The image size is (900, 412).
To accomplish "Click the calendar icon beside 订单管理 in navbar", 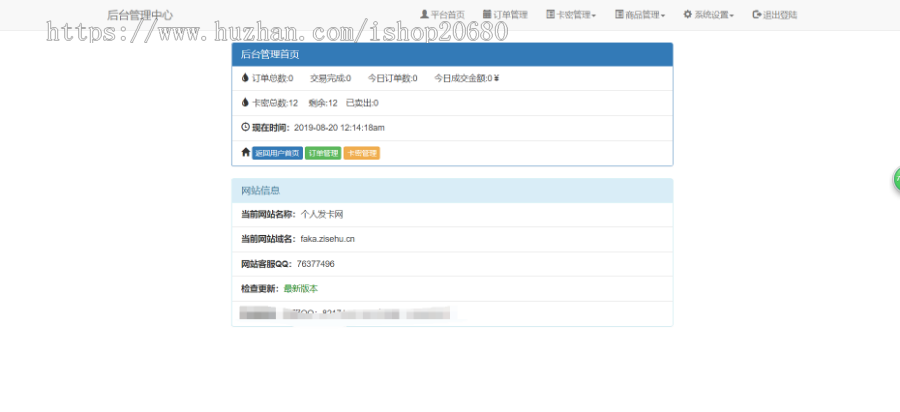I will tap(487, 15).
